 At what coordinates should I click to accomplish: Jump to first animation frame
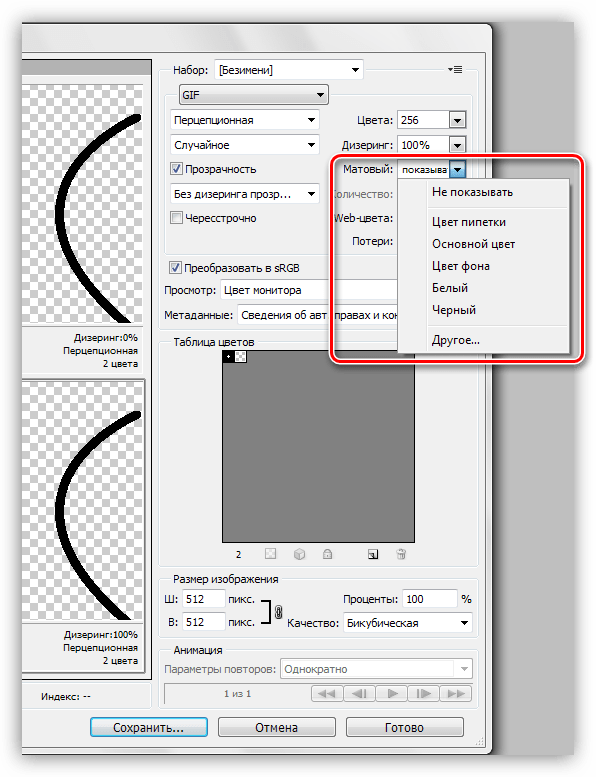tap(327, 694)
